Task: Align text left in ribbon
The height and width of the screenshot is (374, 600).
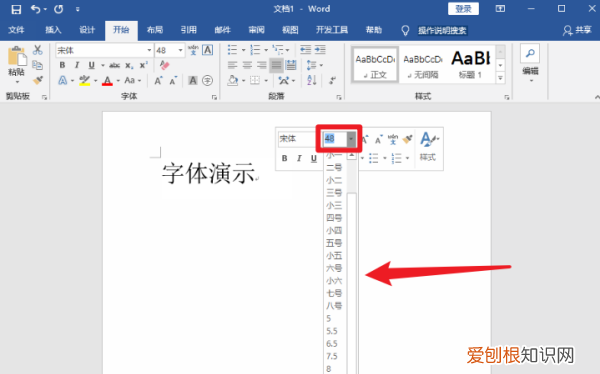Action: [232, 65]
